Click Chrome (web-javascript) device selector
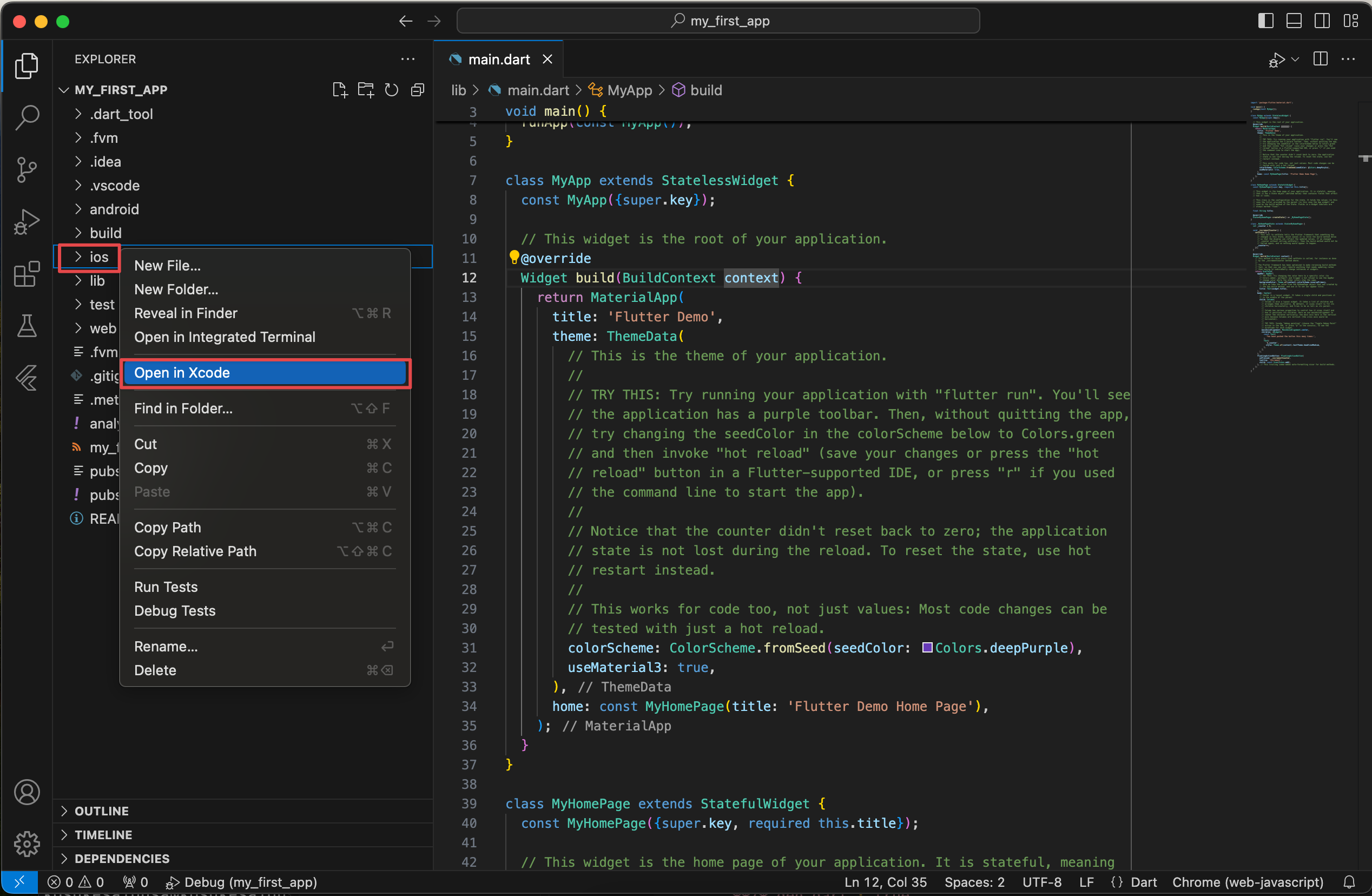 tap(1248, 882)
